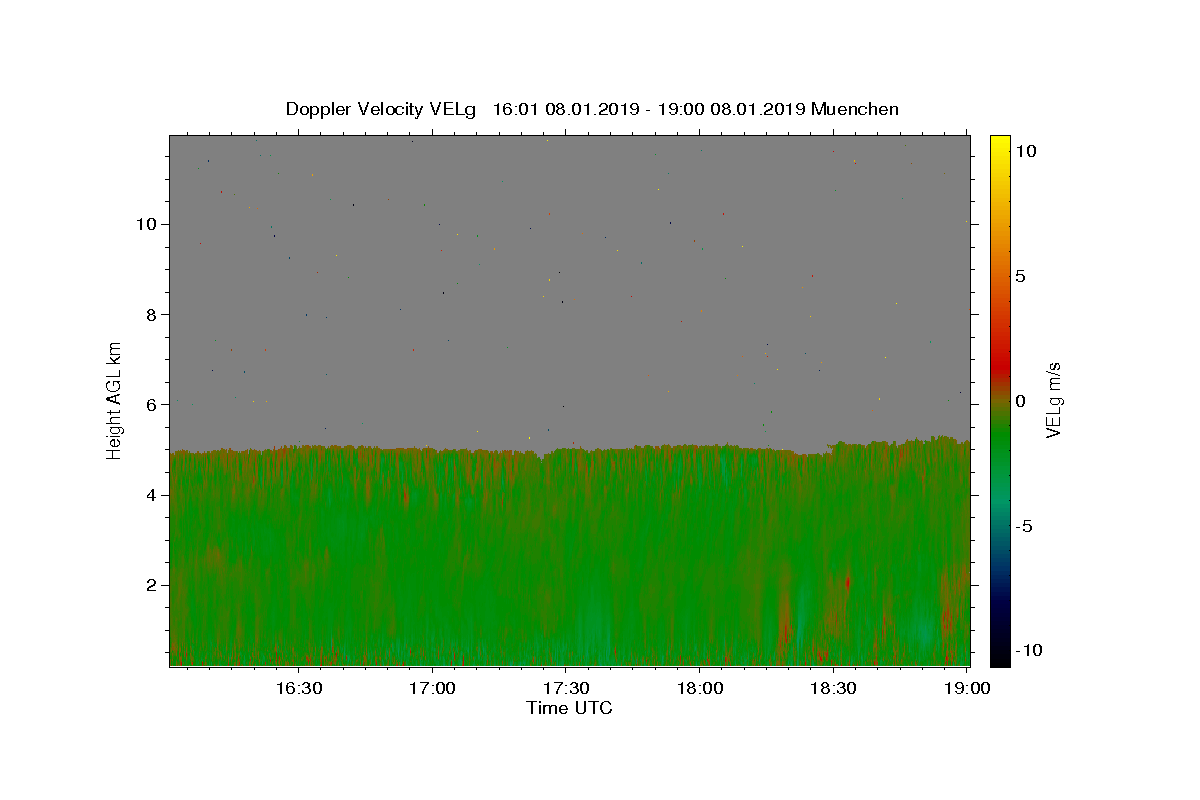Click the height axis label 10
1200x800 pixels.
[x=145, y=224]
